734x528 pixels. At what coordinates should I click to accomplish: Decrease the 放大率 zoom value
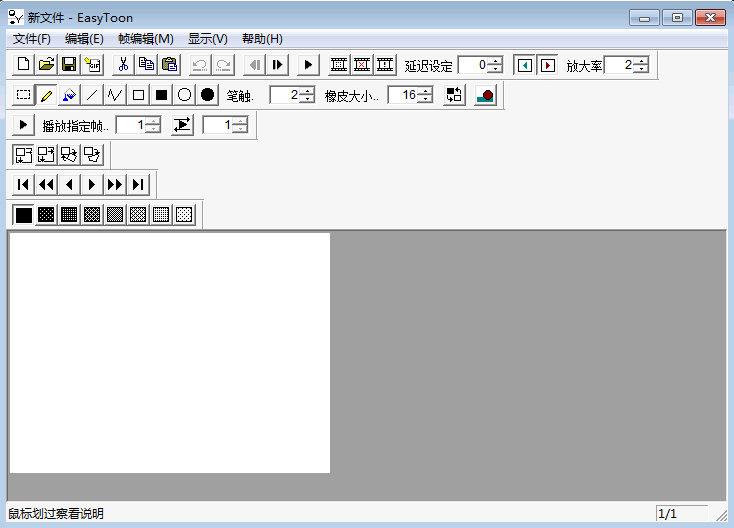642,69
